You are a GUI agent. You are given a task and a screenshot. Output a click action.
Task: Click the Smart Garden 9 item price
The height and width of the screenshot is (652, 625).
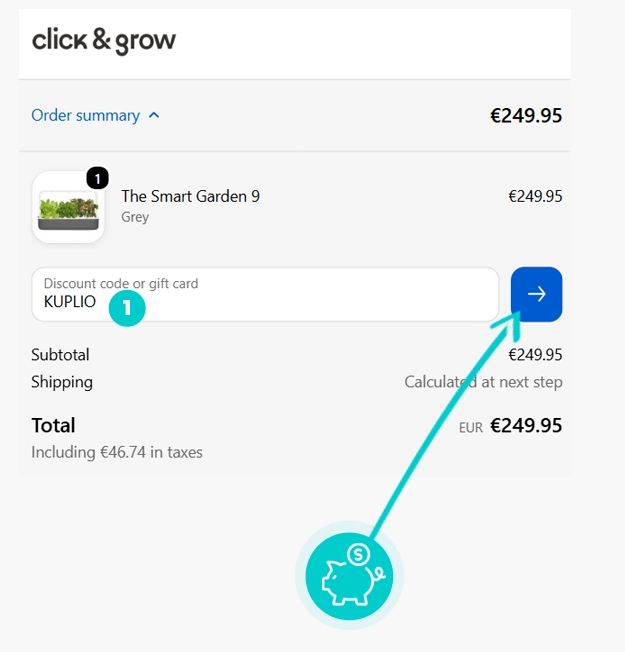coord(535,196)
